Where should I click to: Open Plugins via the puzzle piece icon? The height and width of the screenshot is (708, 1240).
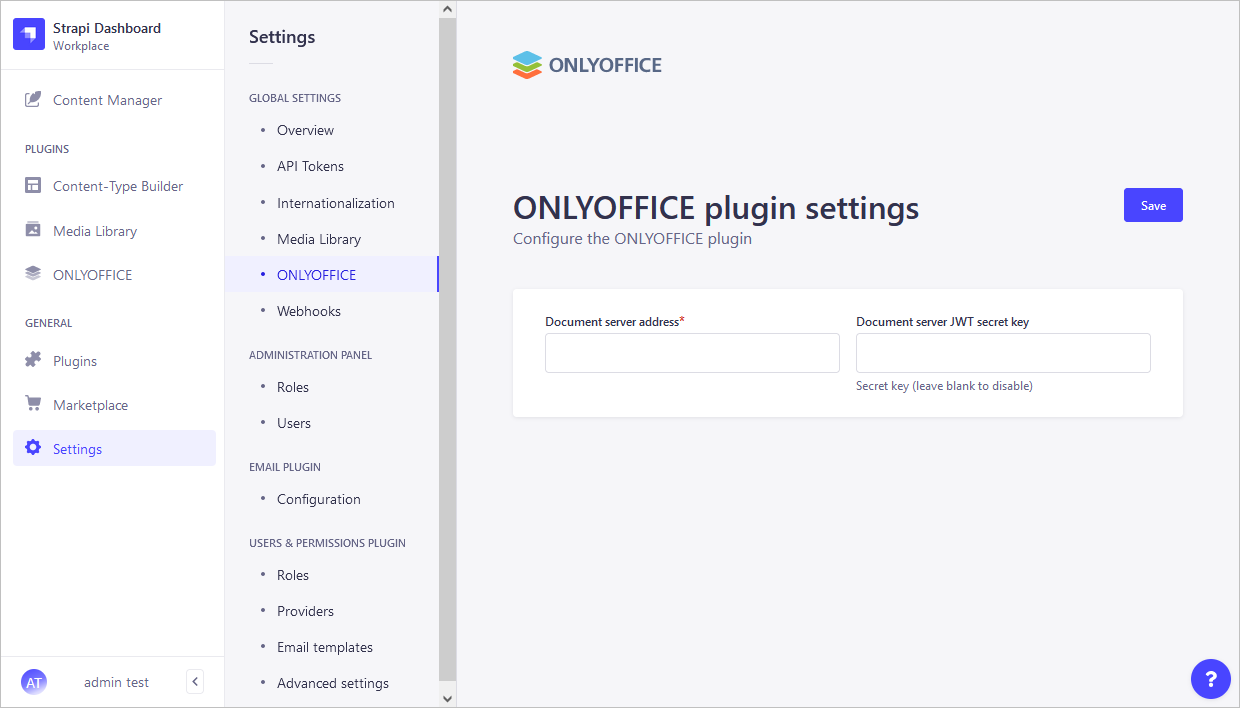[x=34, y=360]
